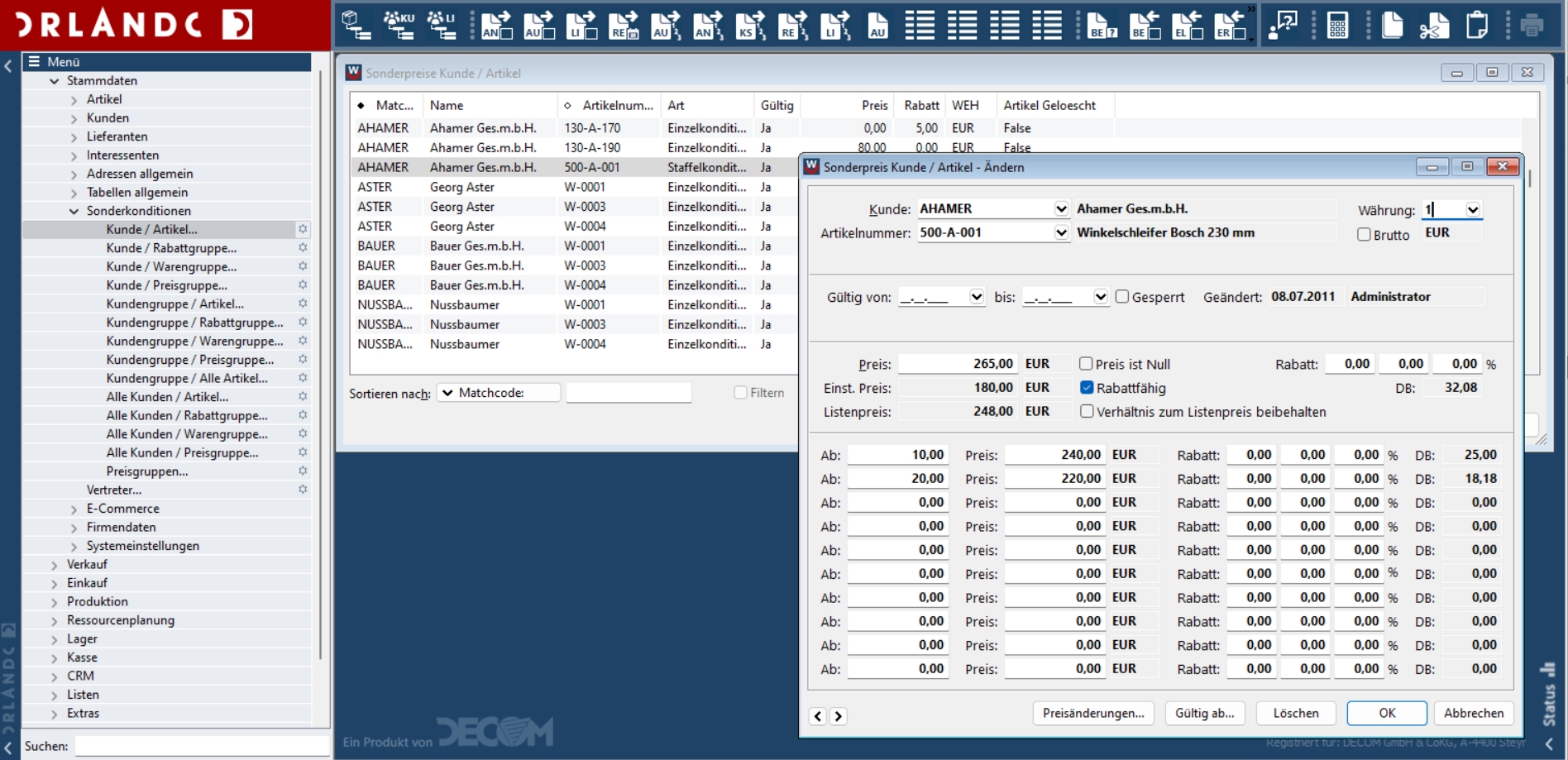Screen dimensions: 1568x760
Task: Open the bis date dropdown
Action: (1101, 297)
